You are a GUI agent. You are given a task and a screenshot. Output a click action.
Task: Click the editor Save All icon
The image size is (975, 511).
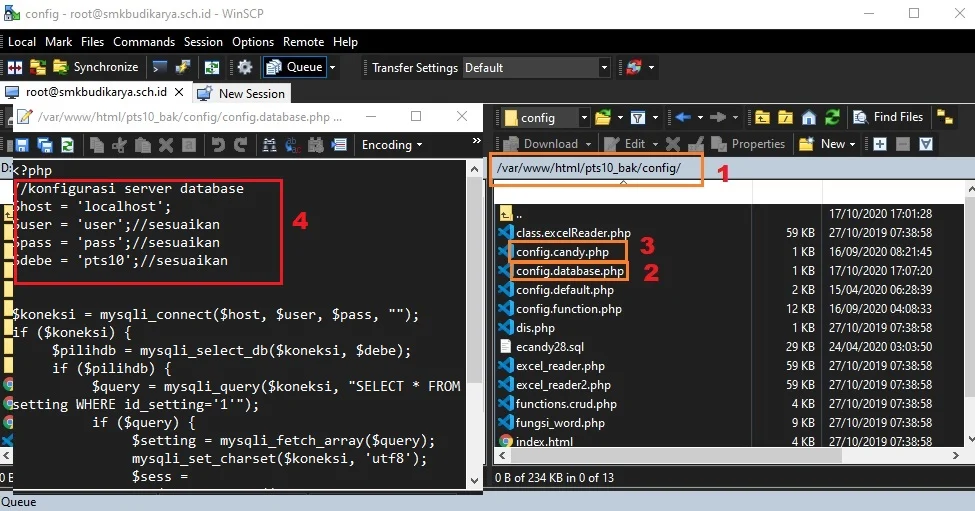45,145
